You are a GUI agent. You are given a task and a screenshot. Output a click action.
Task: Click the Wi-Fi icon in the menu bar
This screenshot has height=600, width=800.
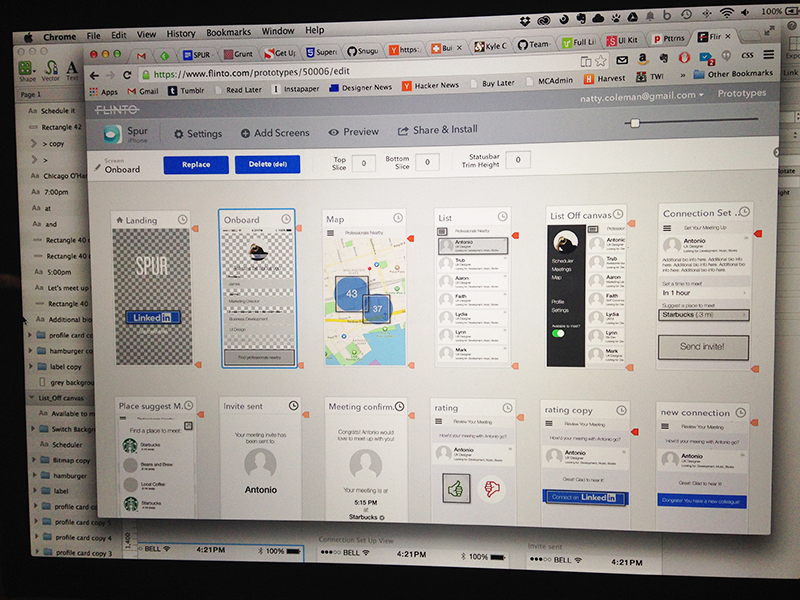[x=727, y=12]
